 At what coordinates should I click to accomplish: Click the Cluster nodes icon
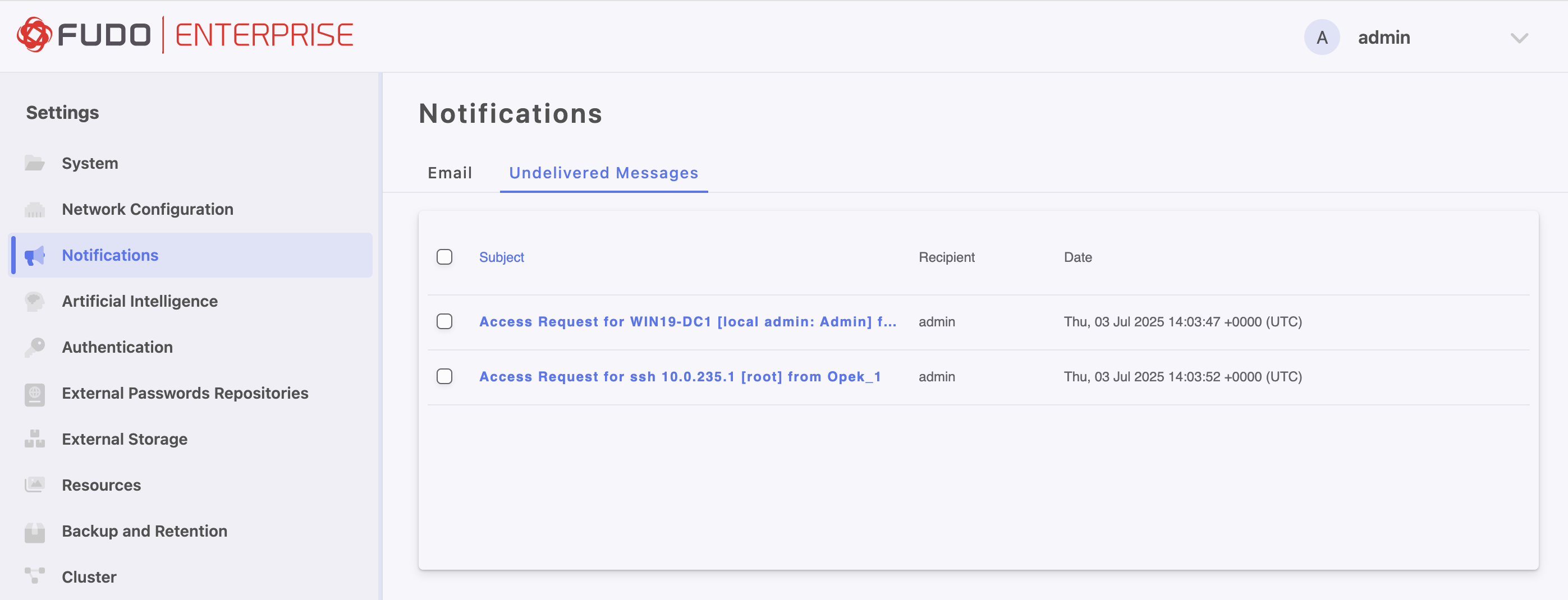(x=35, y=575)
